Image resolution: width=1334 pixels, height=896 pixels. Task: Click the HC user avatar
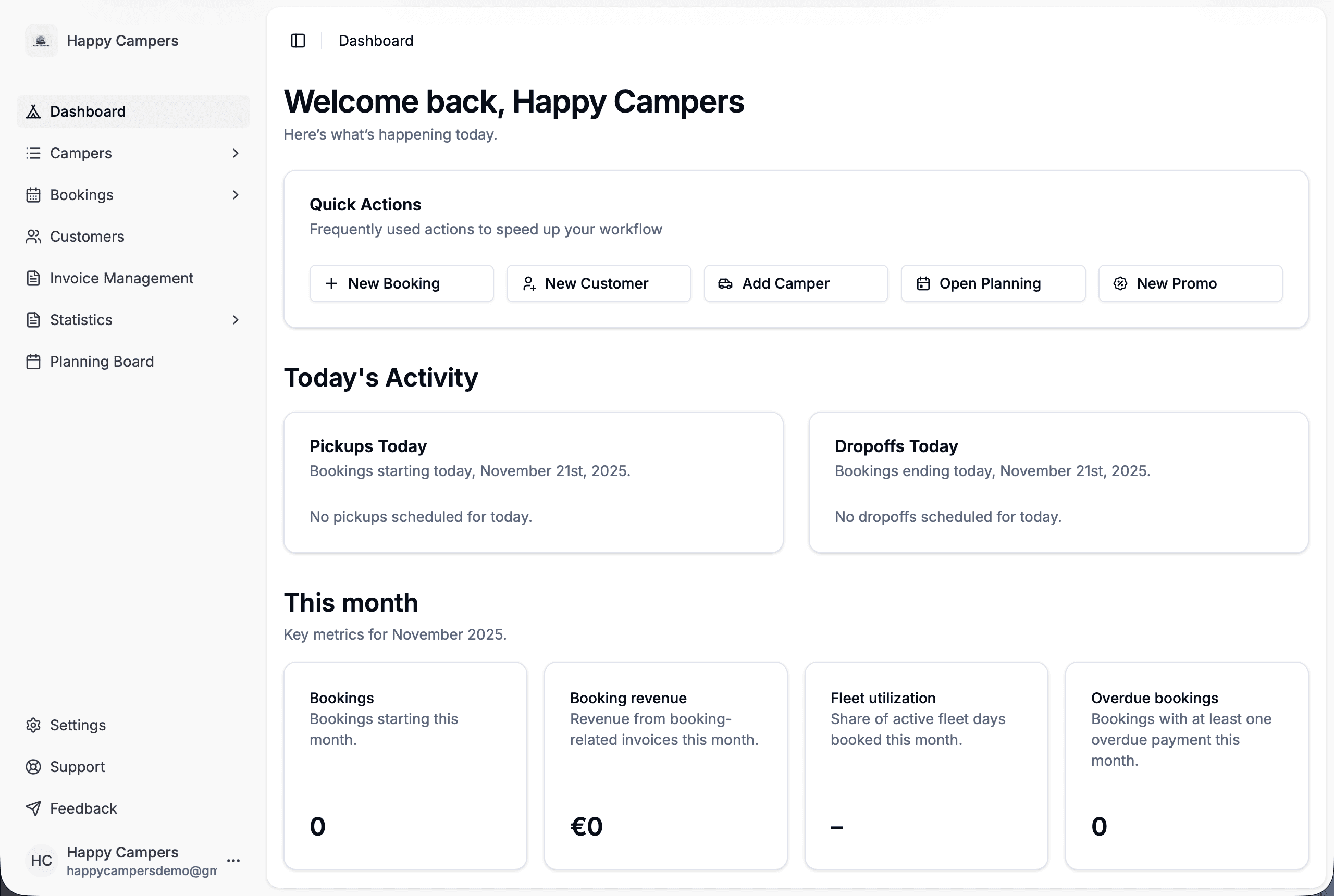click(41, 861)
